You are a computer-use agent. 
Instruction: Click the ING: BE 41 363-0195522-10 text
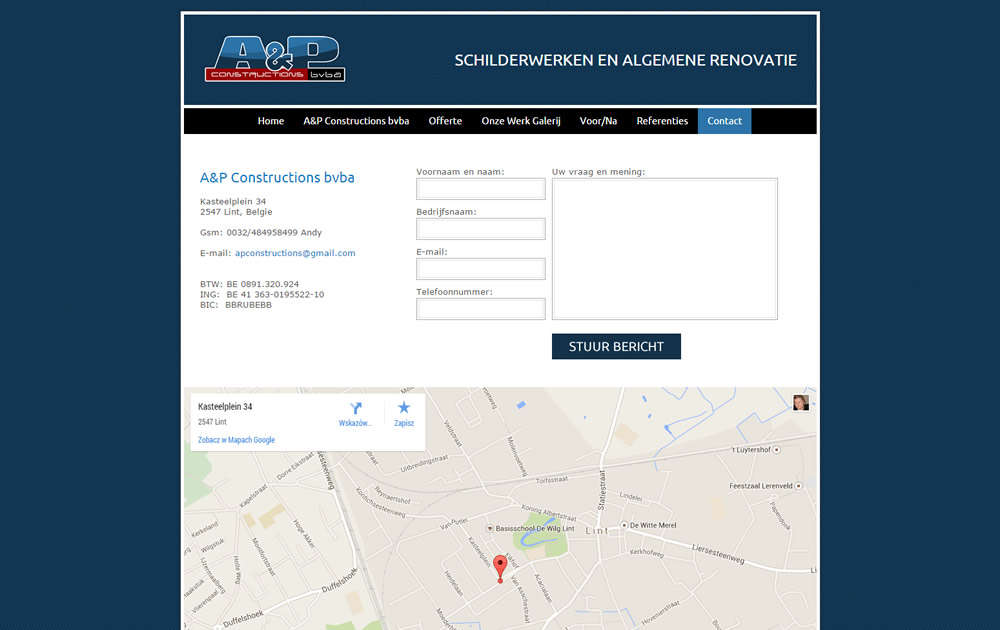pos(262,295)
